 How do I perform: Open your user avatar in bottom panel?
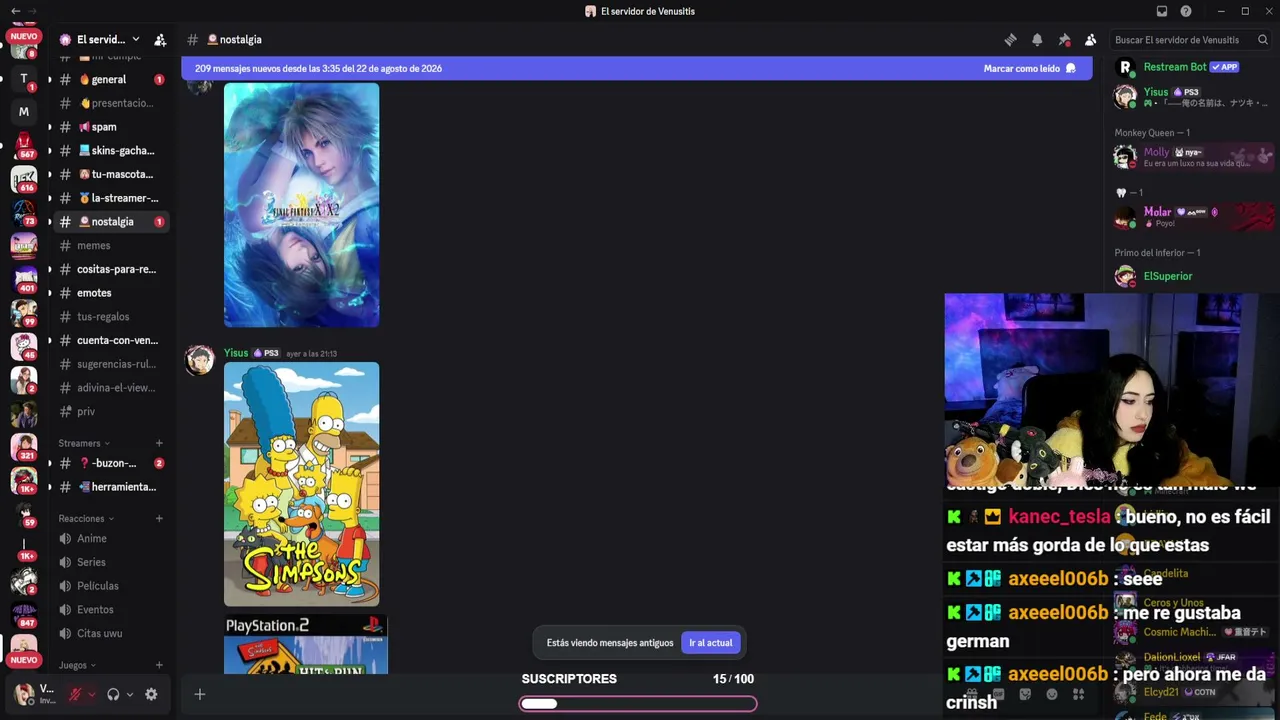(23, 693)
